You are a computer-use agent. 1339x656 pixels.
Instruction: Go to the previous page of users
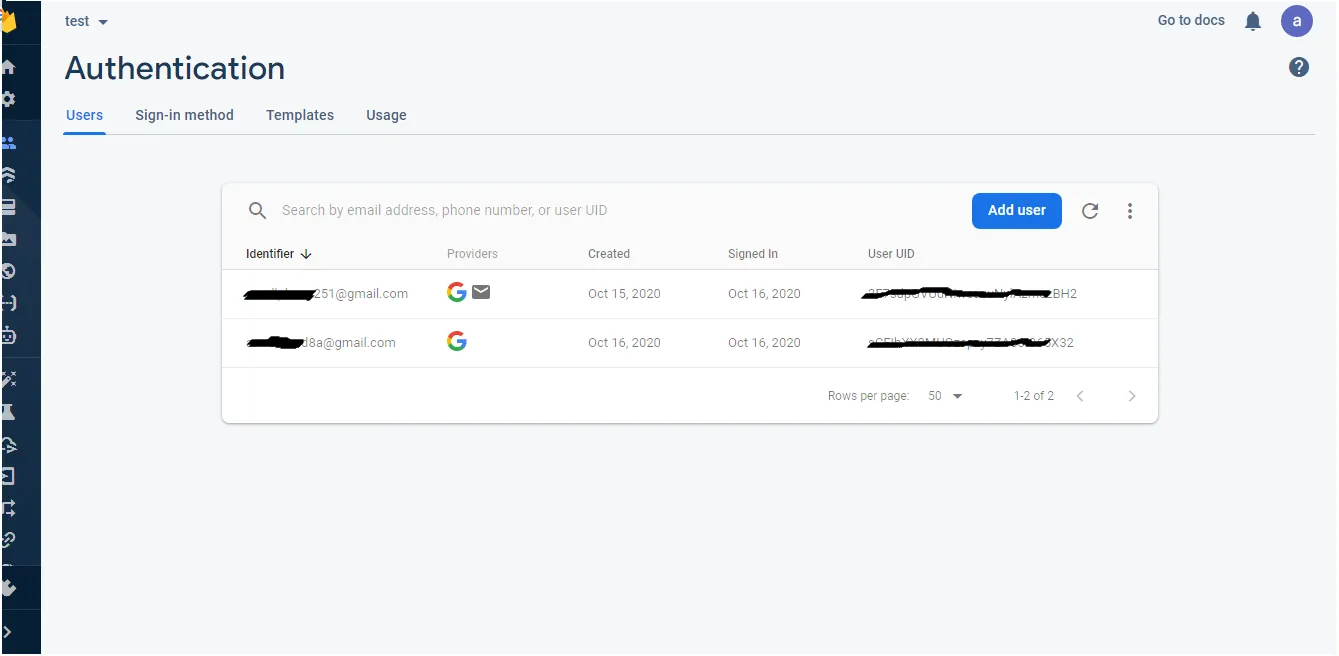pyautogui.click(x=1080, y=396)
